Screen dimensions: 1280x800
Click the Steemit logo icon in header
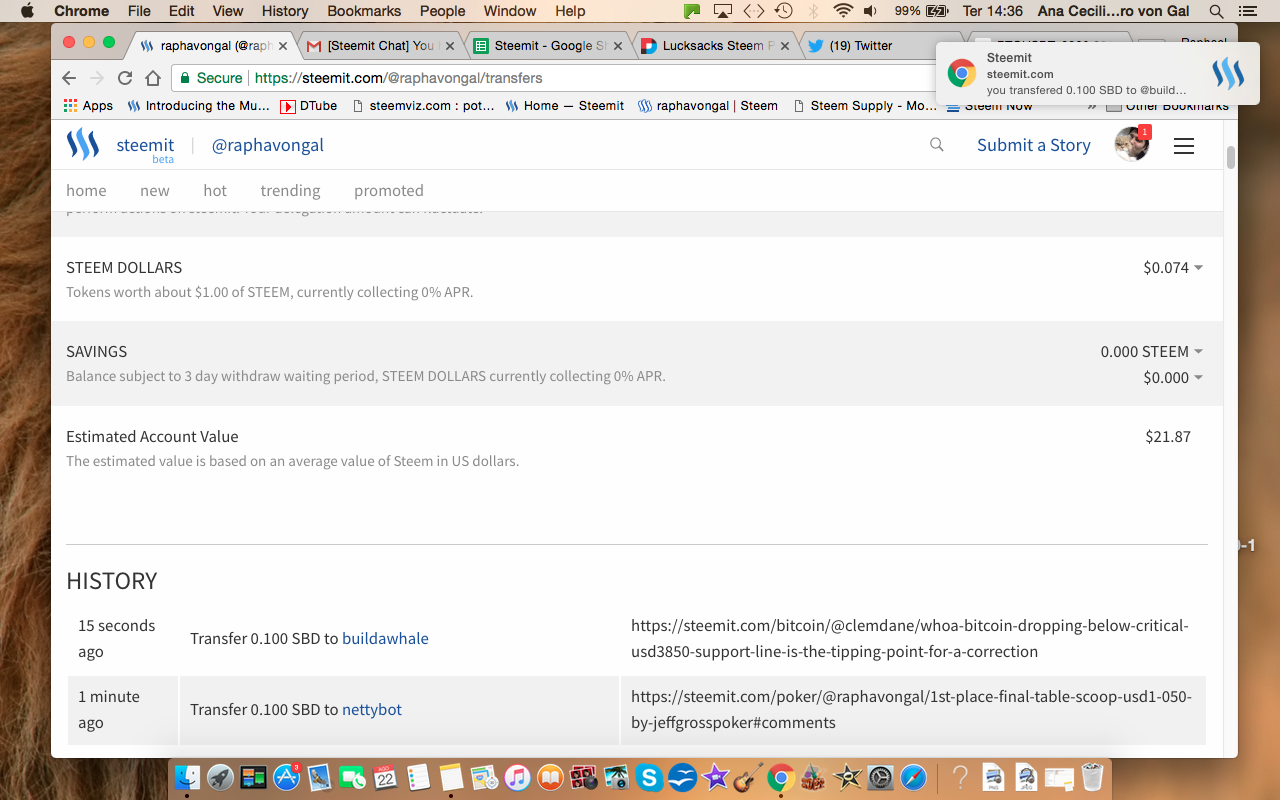tap(83, 145)
